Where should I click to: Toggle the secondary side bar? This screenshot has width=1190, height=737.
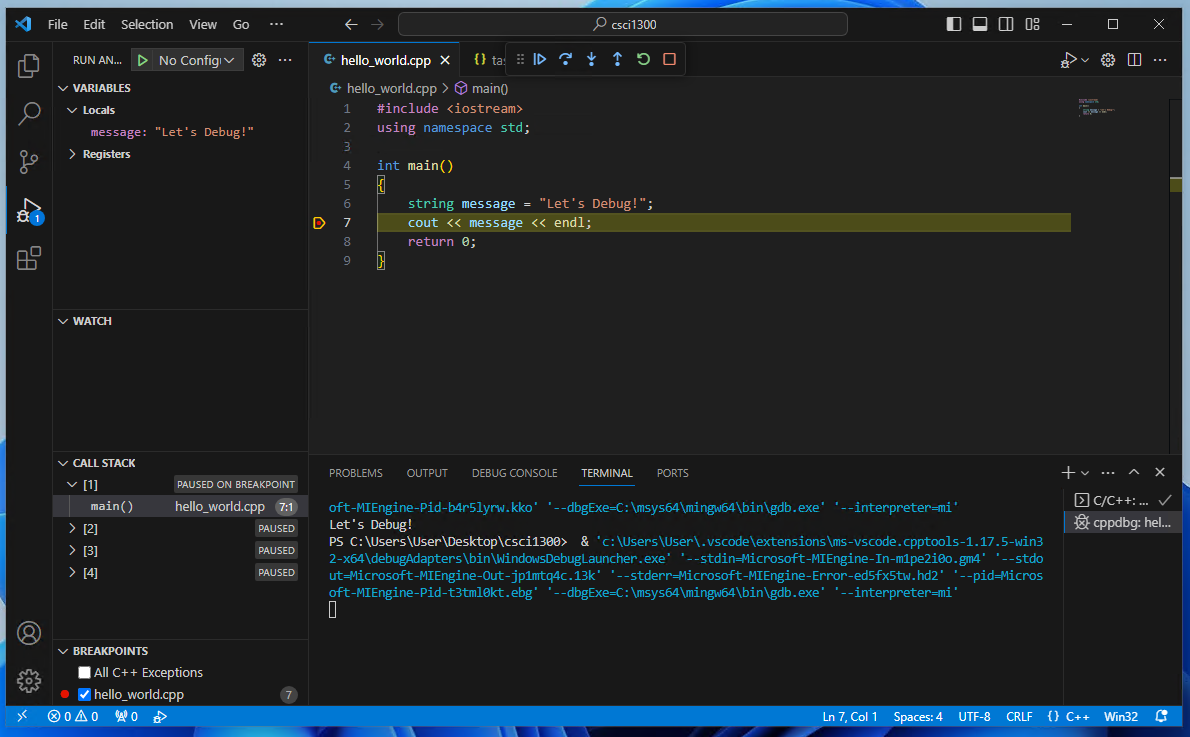(1006, 24)
